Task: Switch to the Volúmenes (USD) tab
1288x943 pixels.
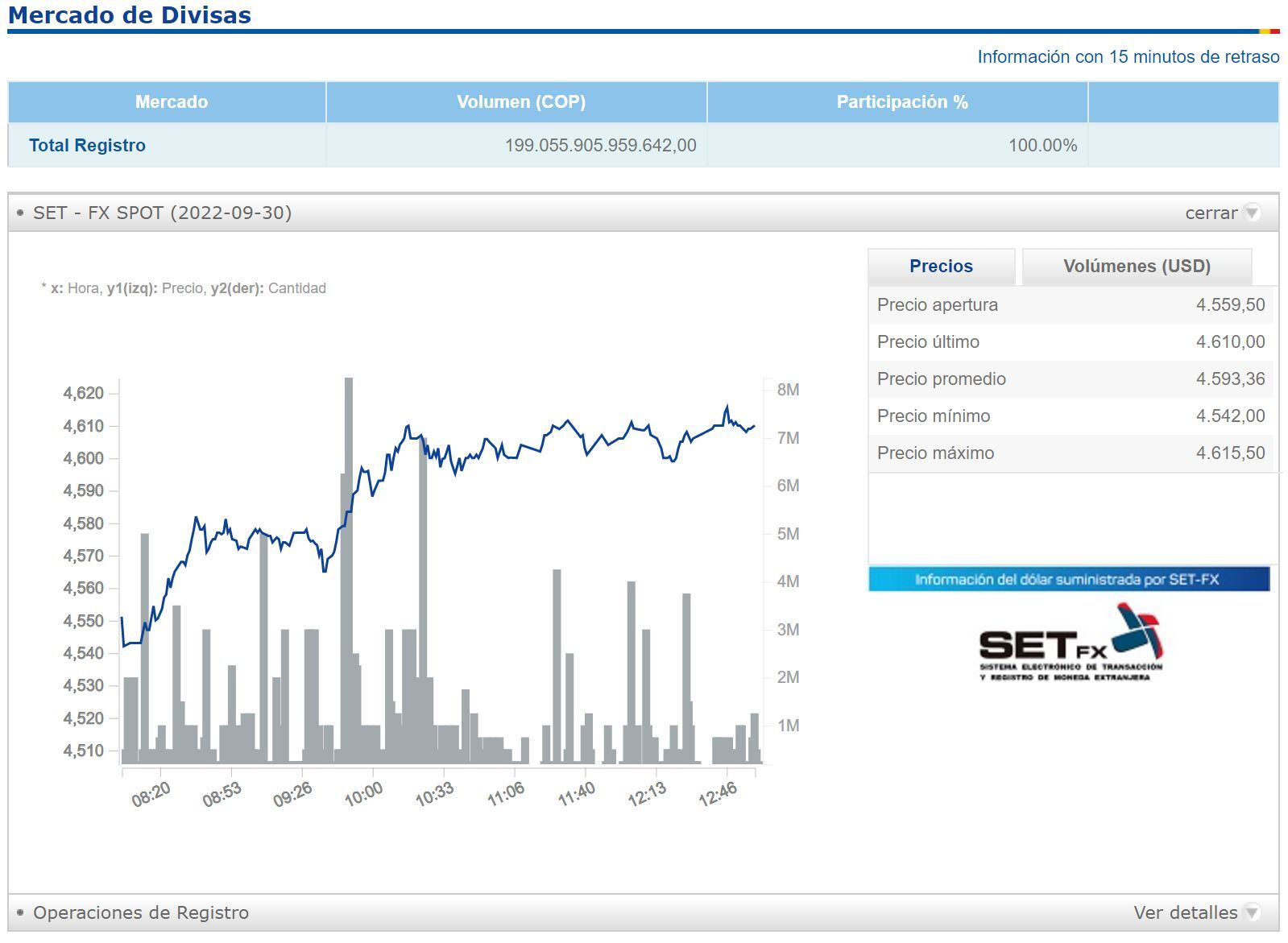Action: (x=1137, y=267)
